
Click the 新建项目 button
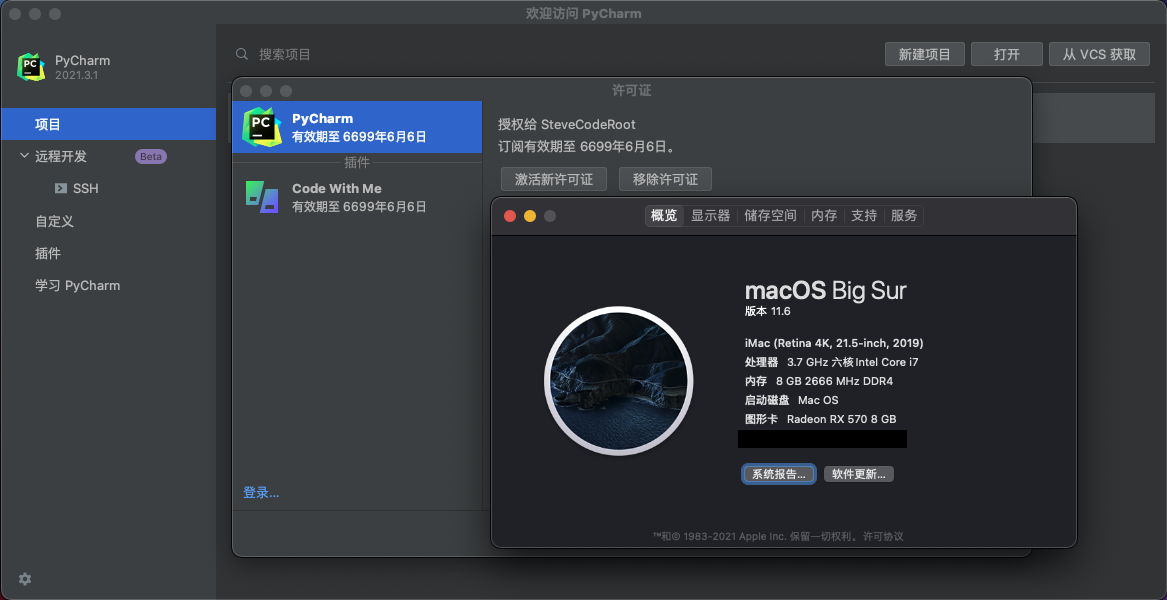tap(924, 54)
